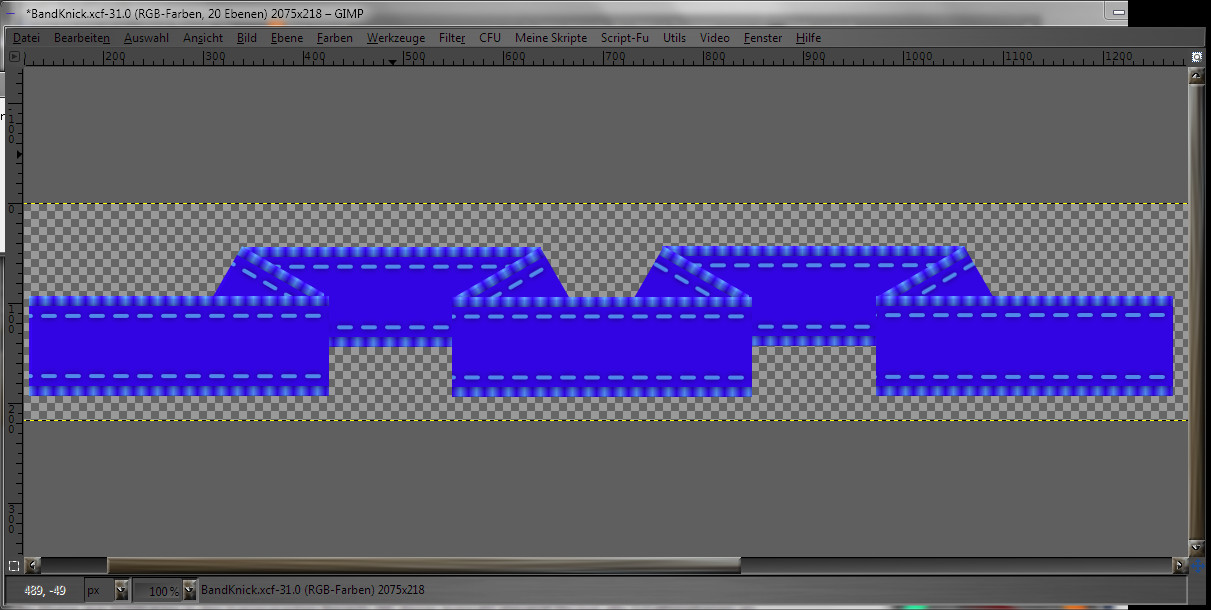1211x610 pixels.
Task: Open the Meine Skripte menu
Action: pyautogui.click(x=550, y=38)
